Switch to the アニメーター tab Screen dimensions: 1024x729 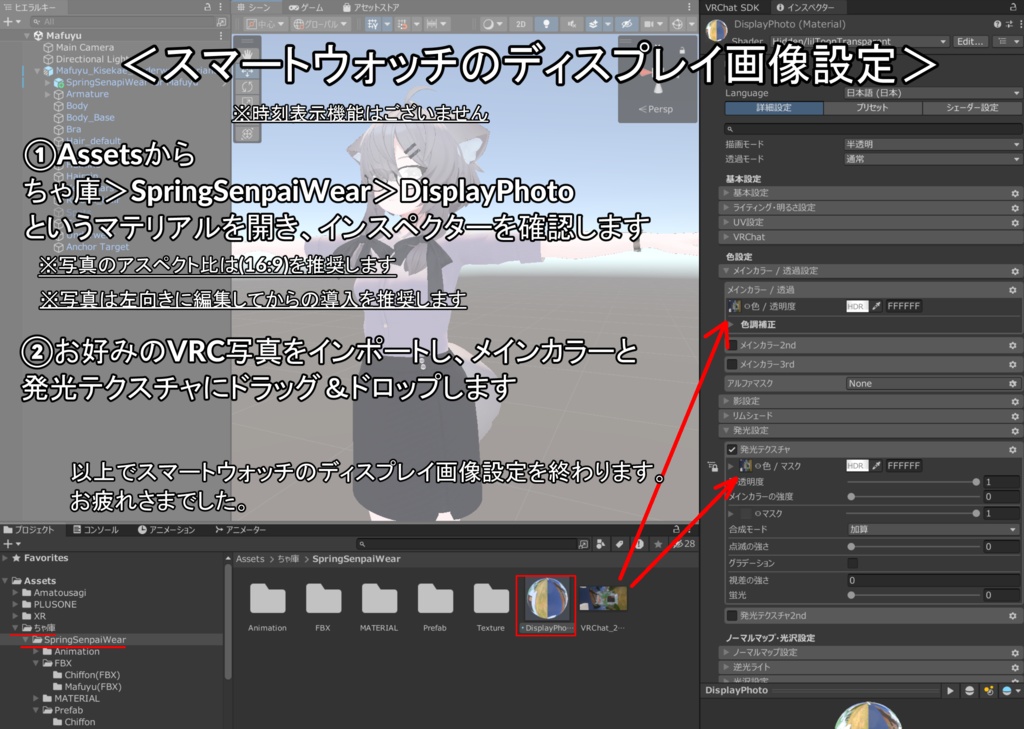click(x=240, y=530)
